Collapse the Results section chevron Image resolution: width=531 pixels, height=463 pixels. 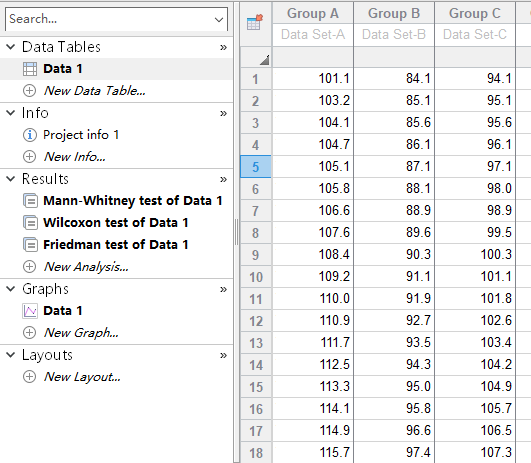tap(11, 179)
